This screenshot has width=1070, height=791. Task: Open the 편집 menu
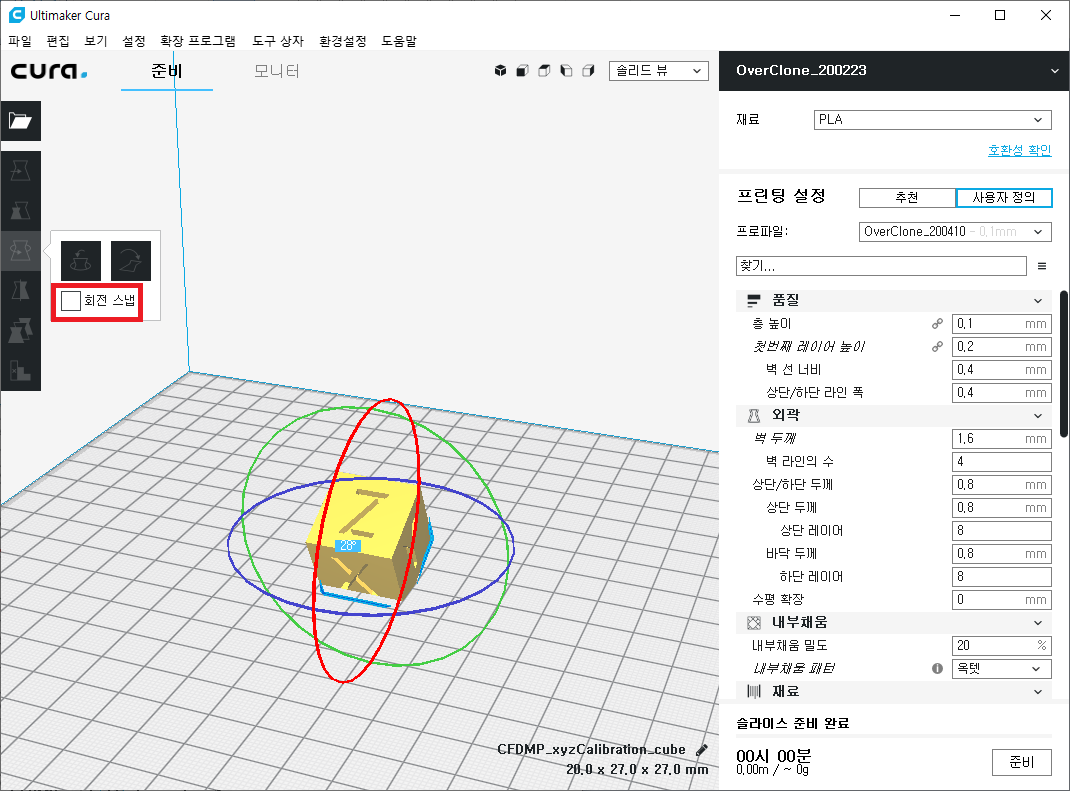(x=58, y=41)
